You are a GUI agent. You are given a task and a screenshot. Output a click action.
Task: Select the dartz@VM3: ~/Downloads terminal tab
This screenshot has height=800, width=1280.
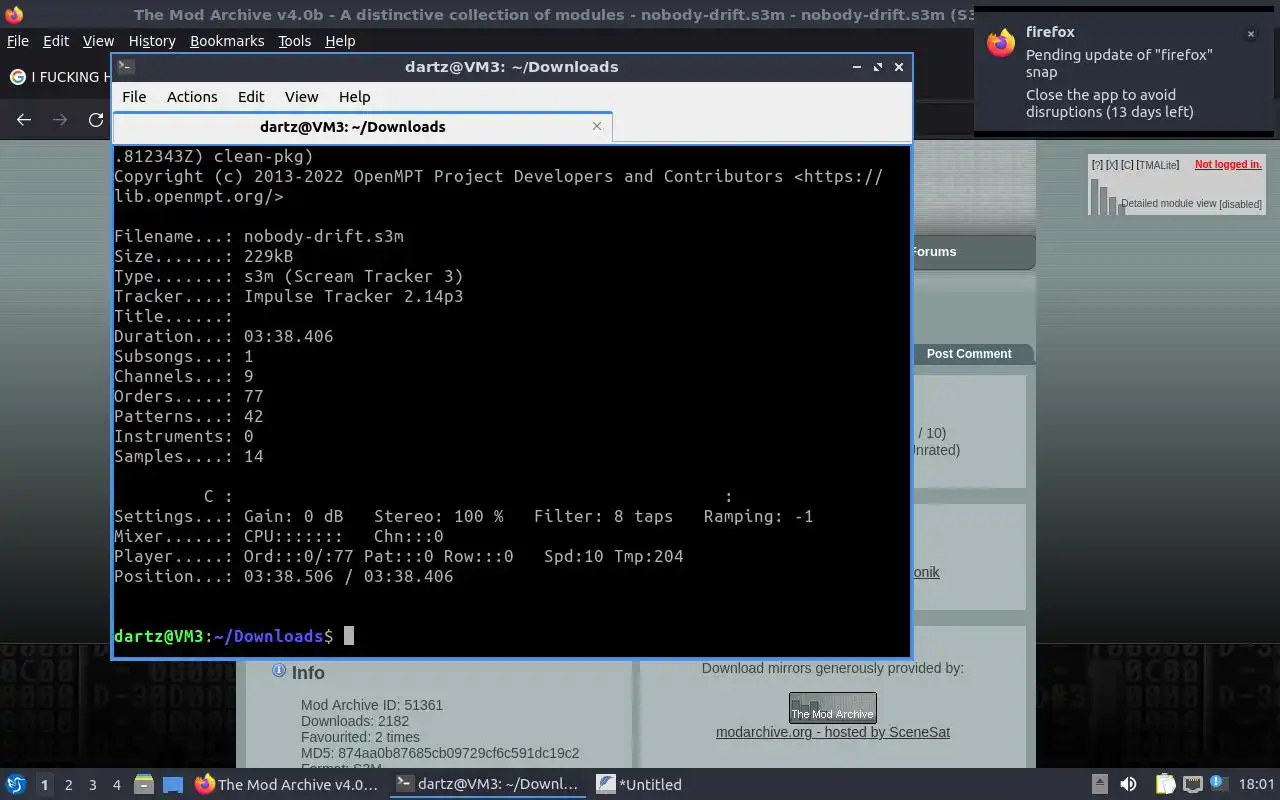362,127
